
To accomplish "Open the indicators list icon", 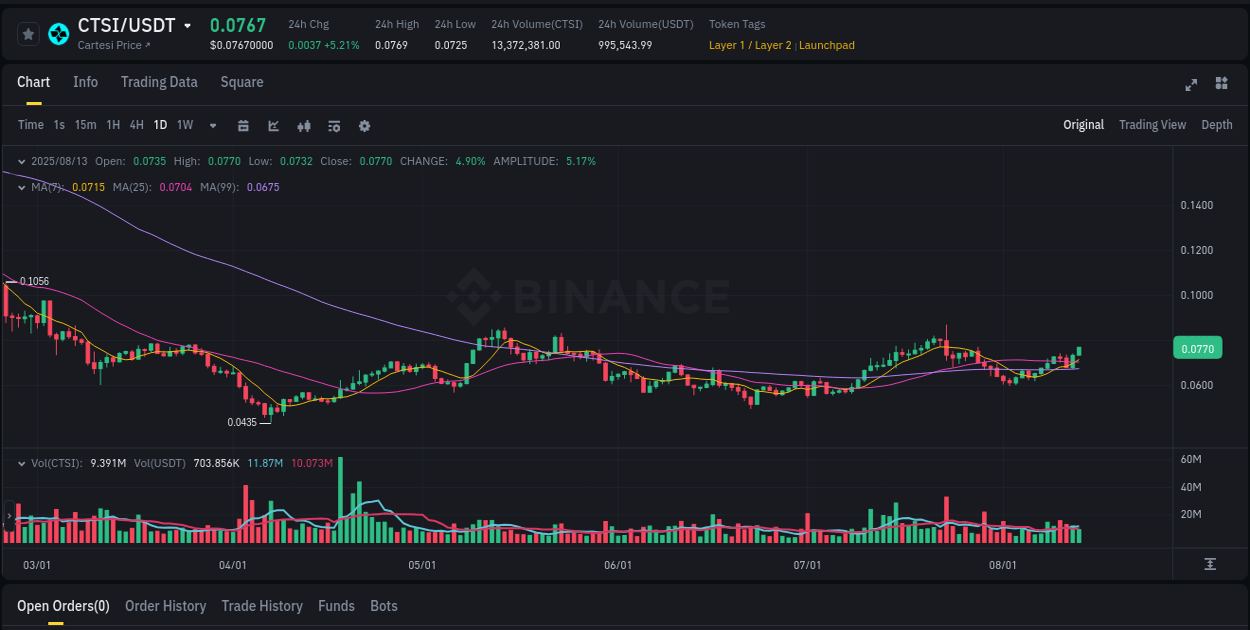I will 333,125.
